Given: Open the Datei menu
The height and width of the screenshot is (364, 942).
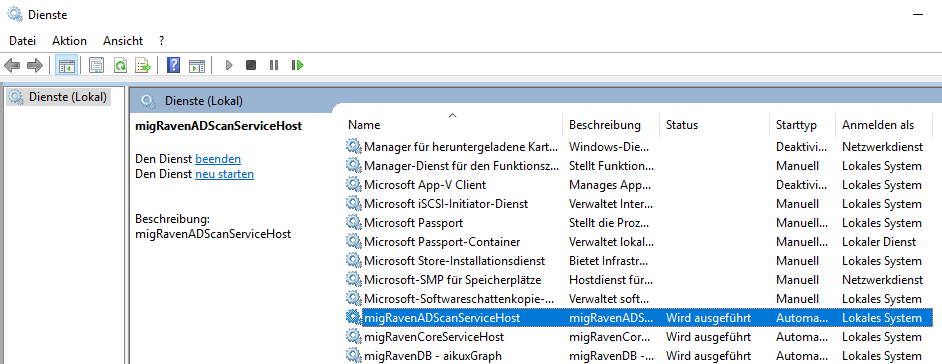Looking at the screenshot, I should coord(23,41).
